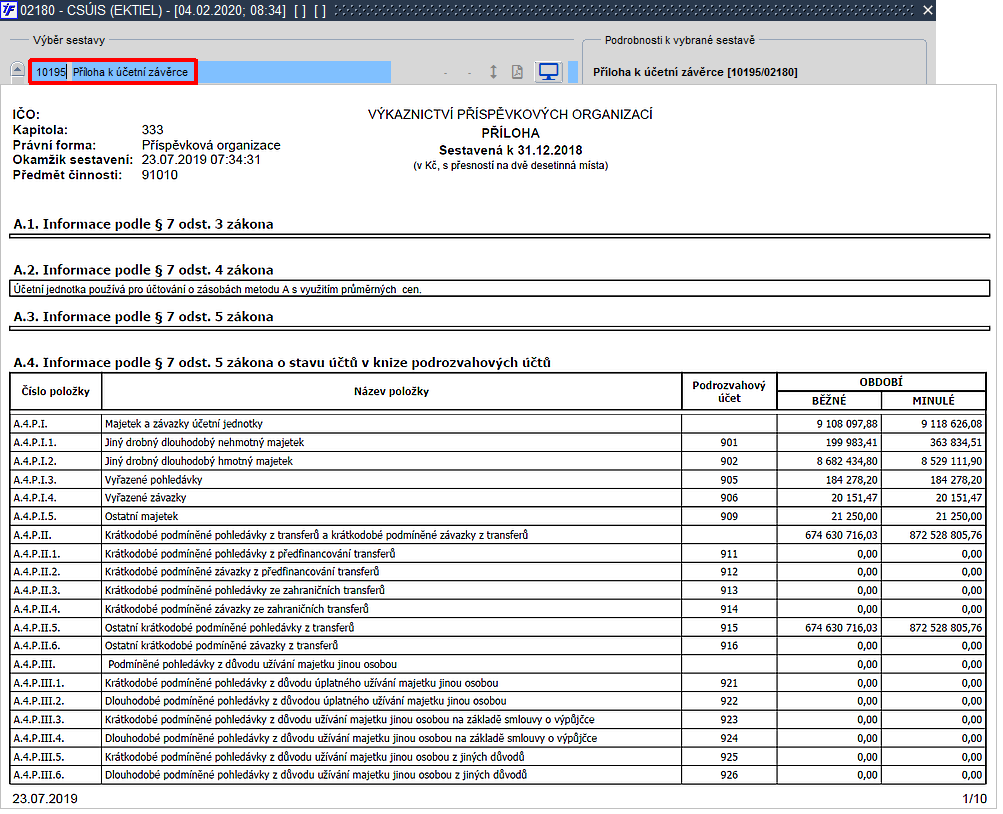Click the Název položky column header
Image resolution: width=1003 pixels, height=814 pixels.
391,391
